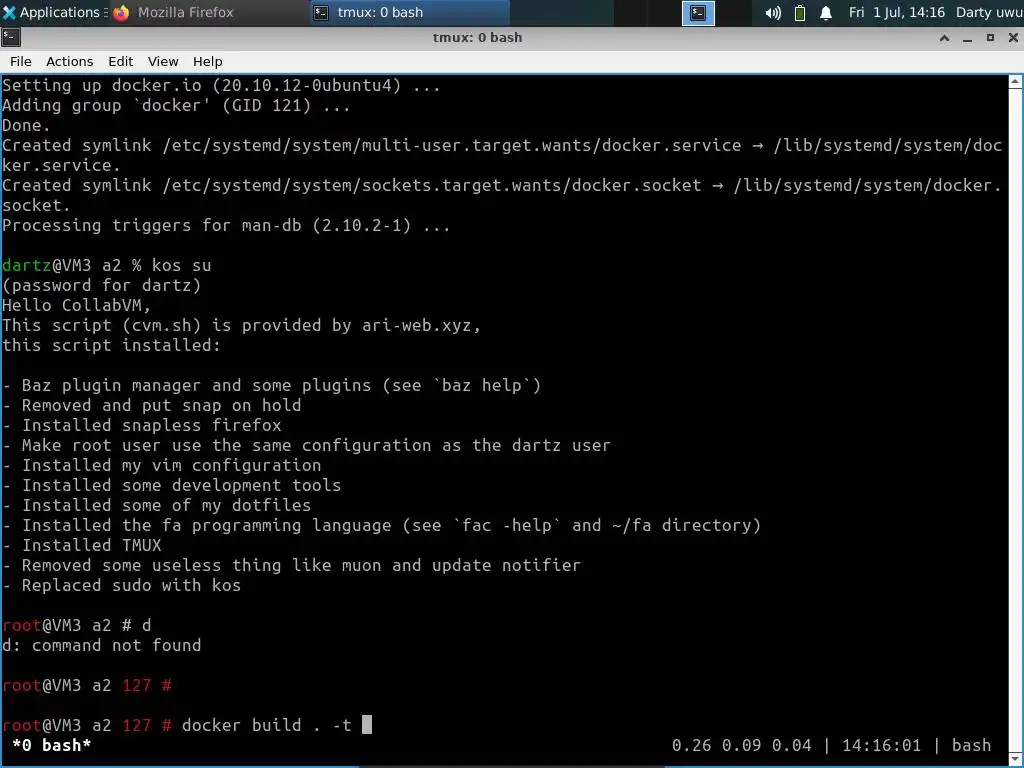
Task: Click the 'd: command not found' line
Action: coord(102,645)
